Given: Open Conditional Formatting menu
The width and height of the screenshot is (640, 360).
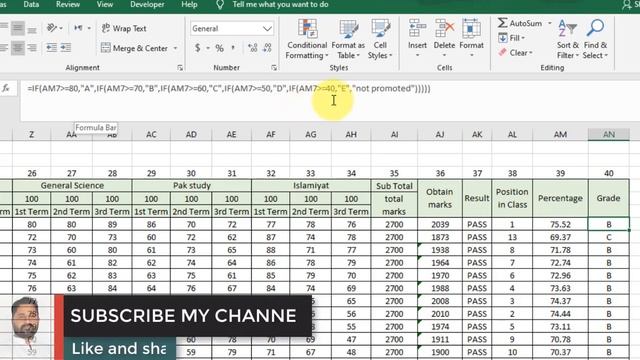Looking at the screenshot, I should pyautogui.click(x=307, y=39).
